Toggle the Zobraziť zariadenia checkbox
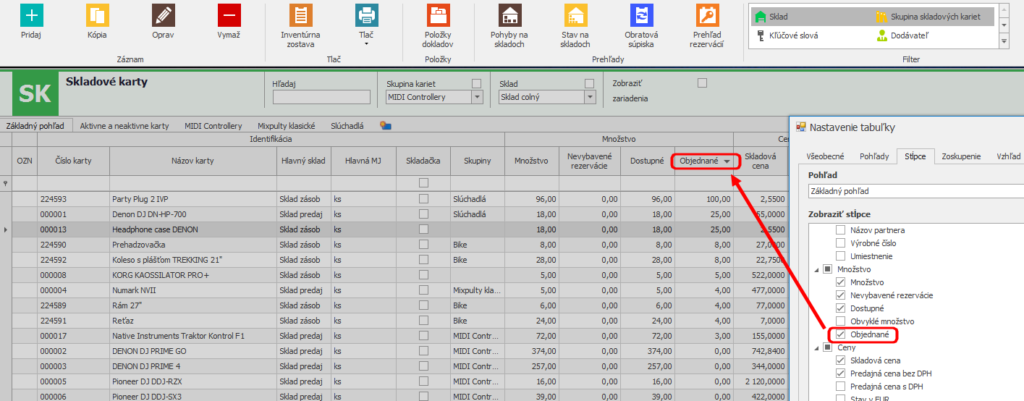 click(702, 83)
